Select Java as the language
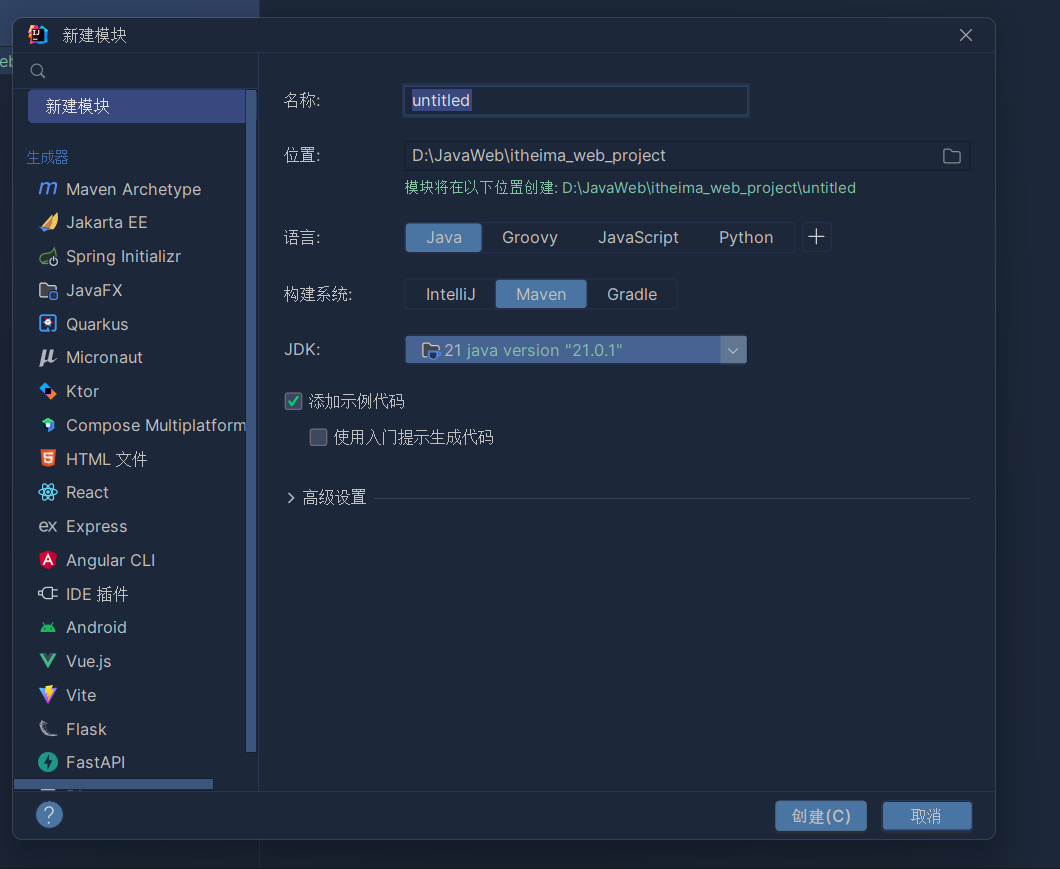The image size is (1060, 869). (443, 237)
